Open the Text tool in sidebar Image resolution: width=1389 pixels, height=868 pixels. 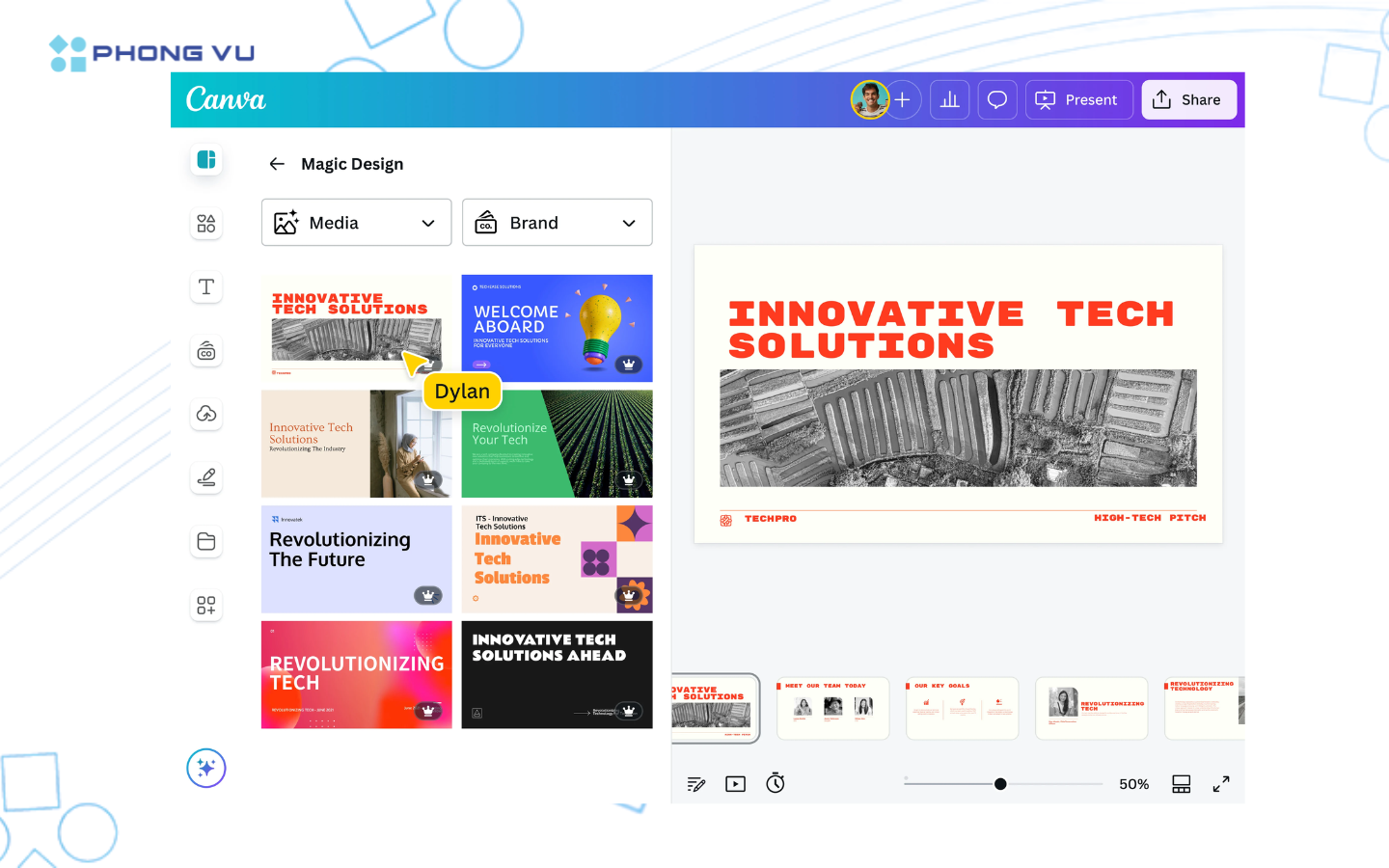(x=206, y=287)
